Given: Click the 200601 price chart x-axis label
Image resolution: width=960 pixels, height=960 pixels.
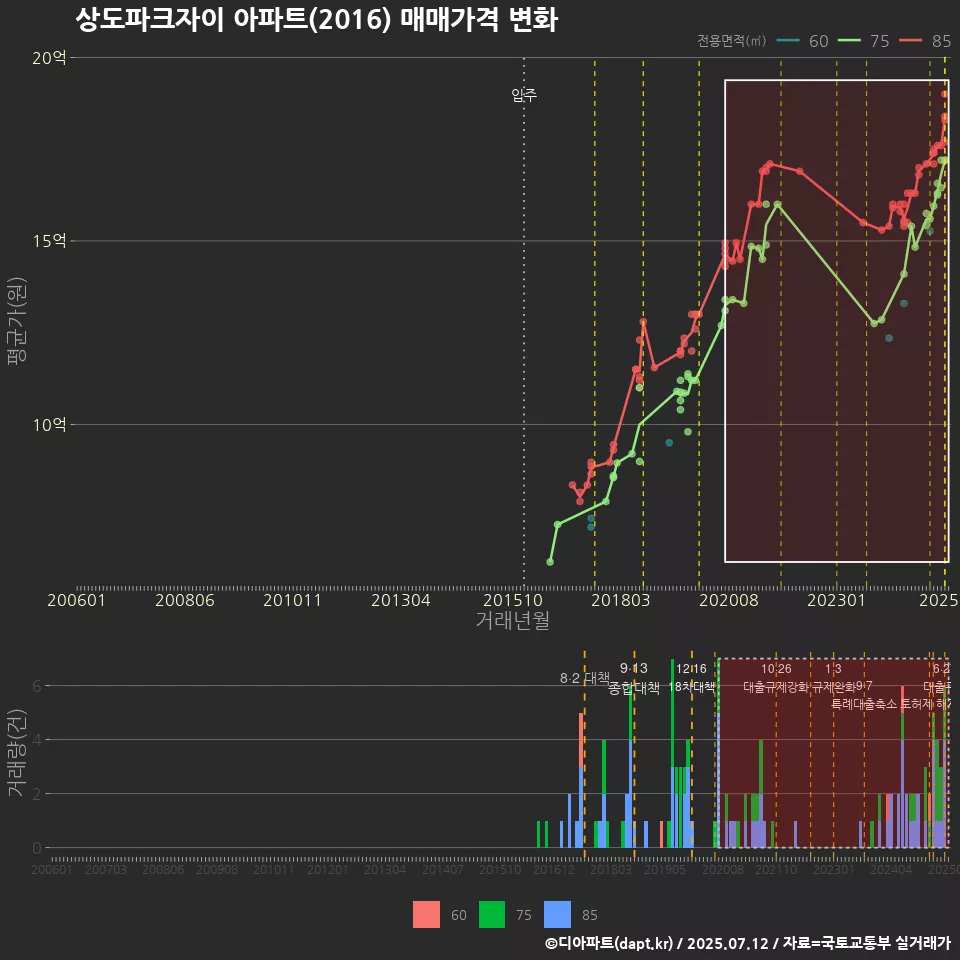Looking at the screenshot, I should coord(77,600).
